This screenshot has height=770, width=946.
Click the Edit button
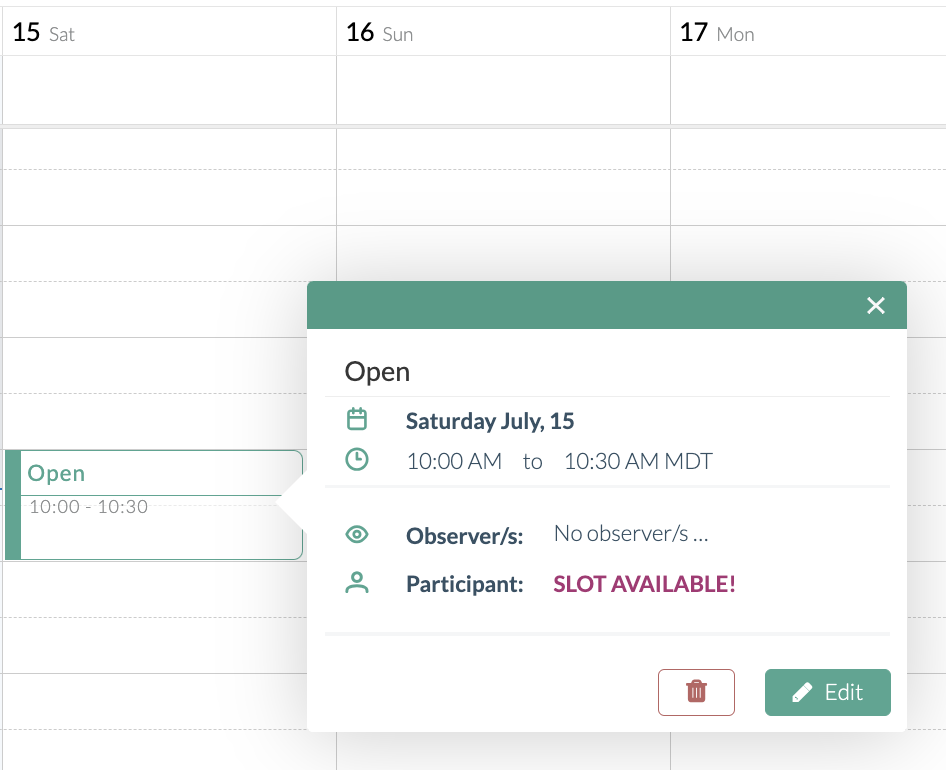(x=828, y=692)
